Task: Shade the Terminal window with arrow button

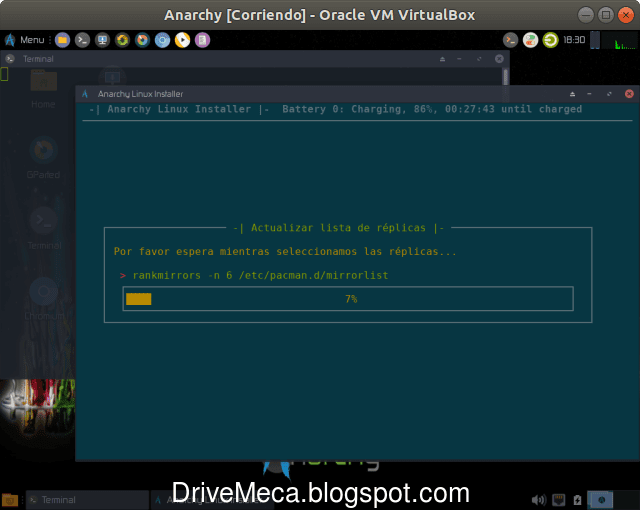Action: (442, 59)
